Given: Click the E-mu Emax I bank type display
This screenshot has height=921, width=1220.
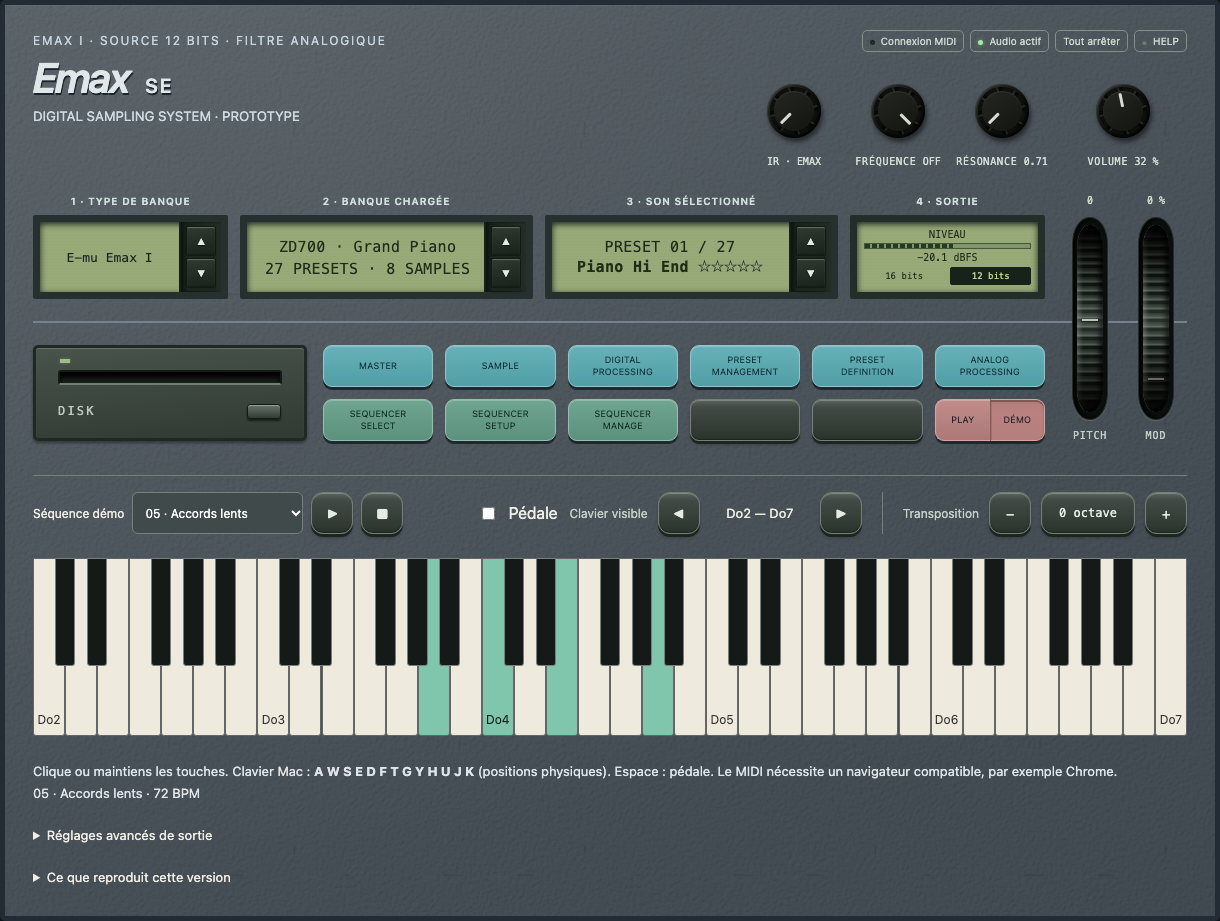Looking at the screenshot, I should [110, 257].
